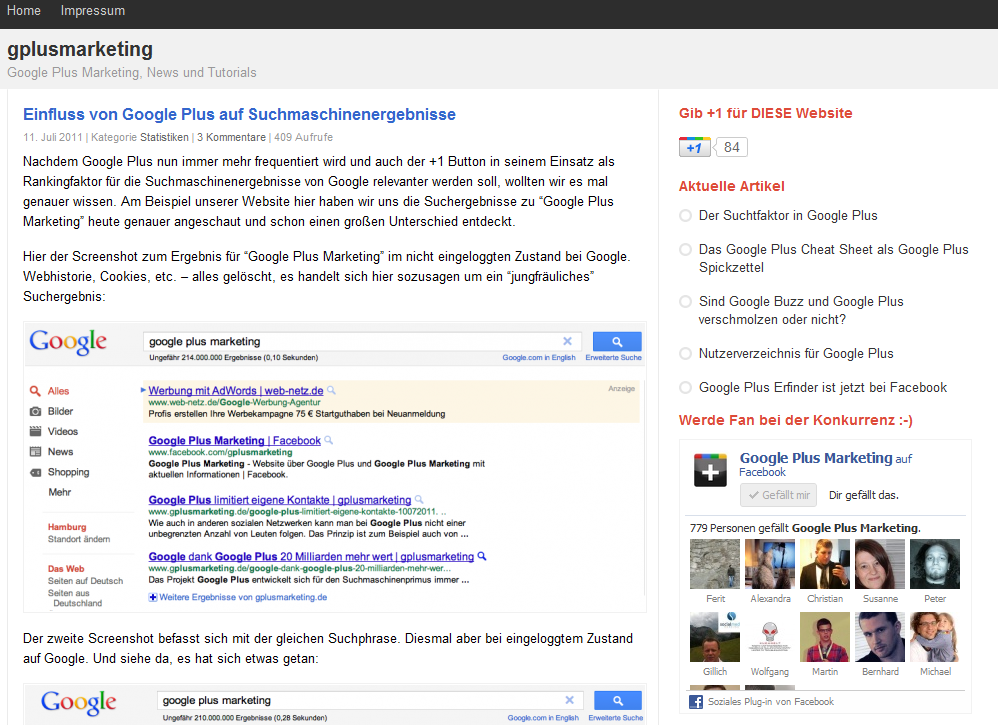Open Alexandra's profile picture
Viewport: 998px width, 725px height.
770,564
